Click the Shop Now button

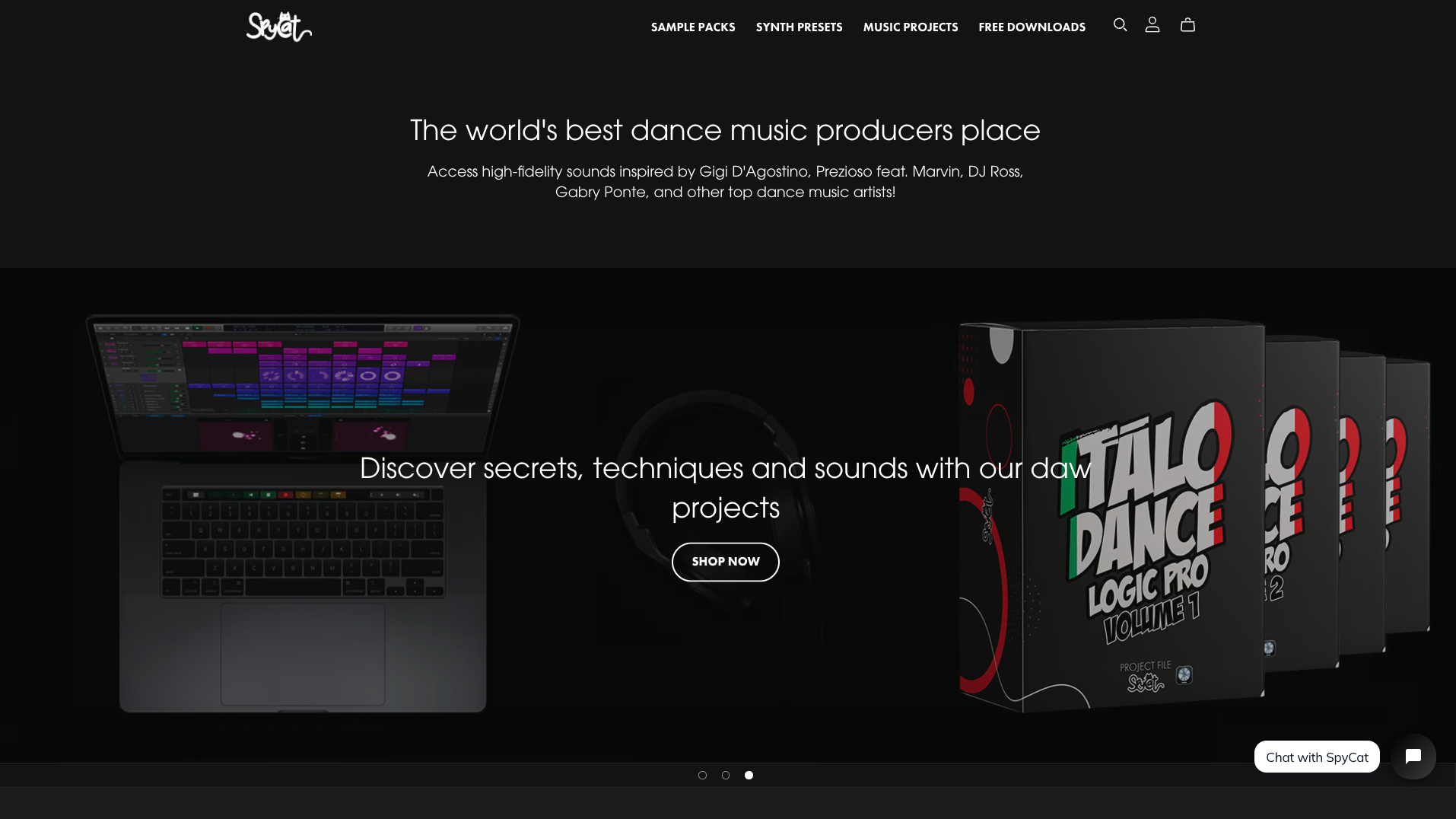(726, 562)
